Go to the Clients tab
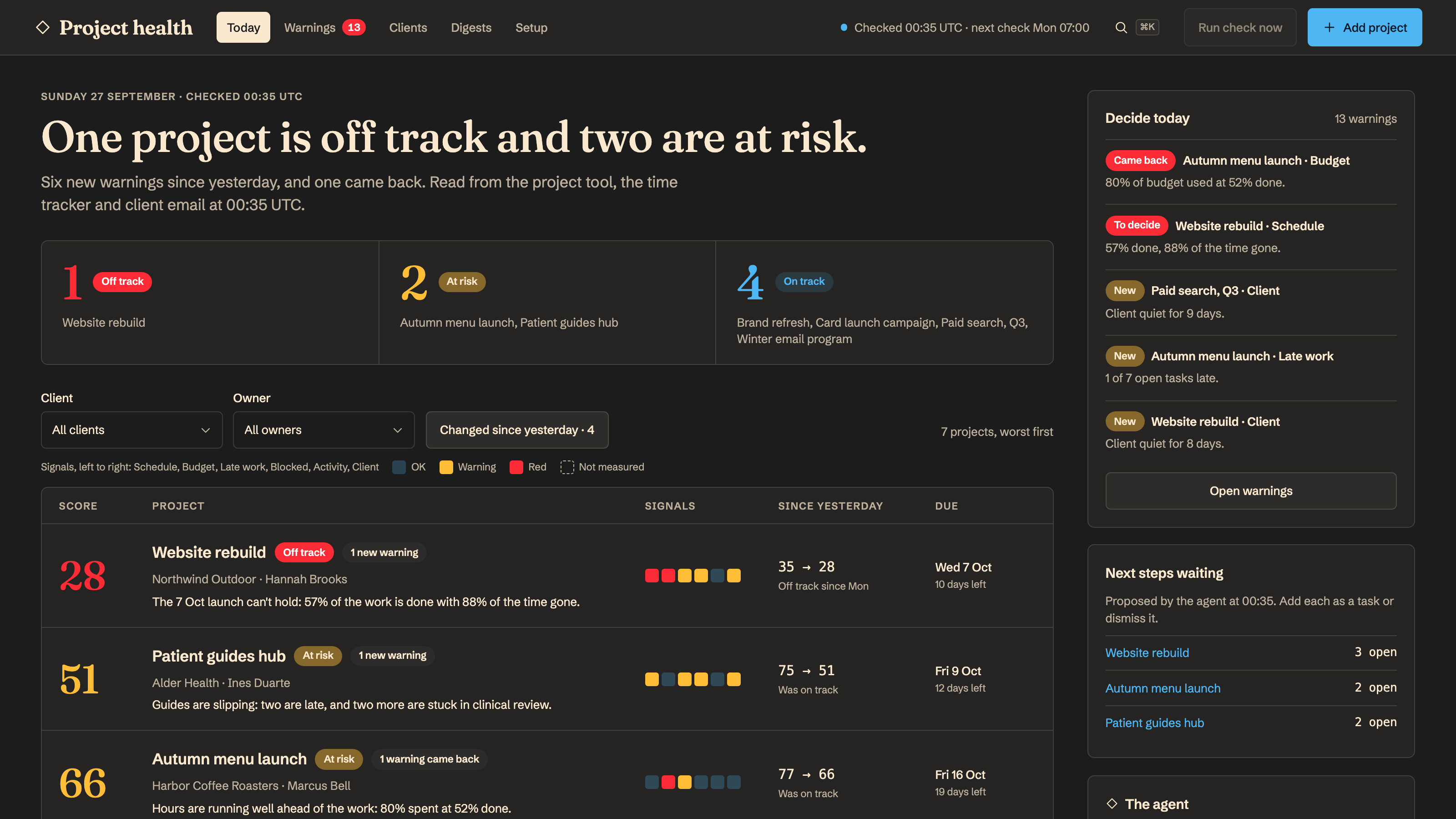Screen dimensions: 1456x819 pos(408,27)
